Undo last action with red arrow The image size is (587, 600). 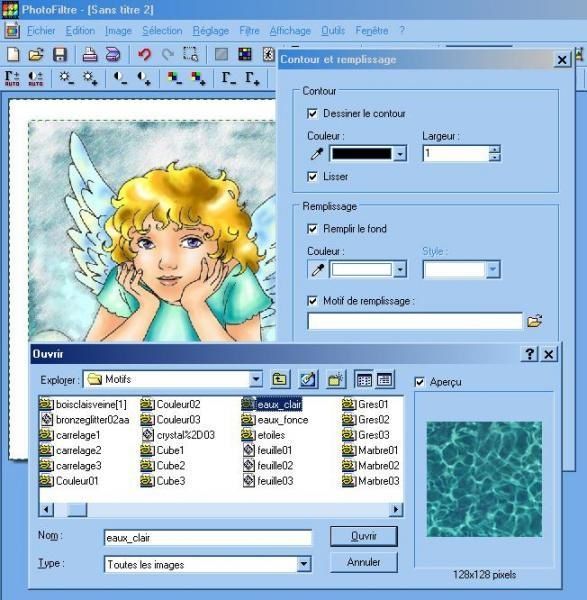coord(144,54)
